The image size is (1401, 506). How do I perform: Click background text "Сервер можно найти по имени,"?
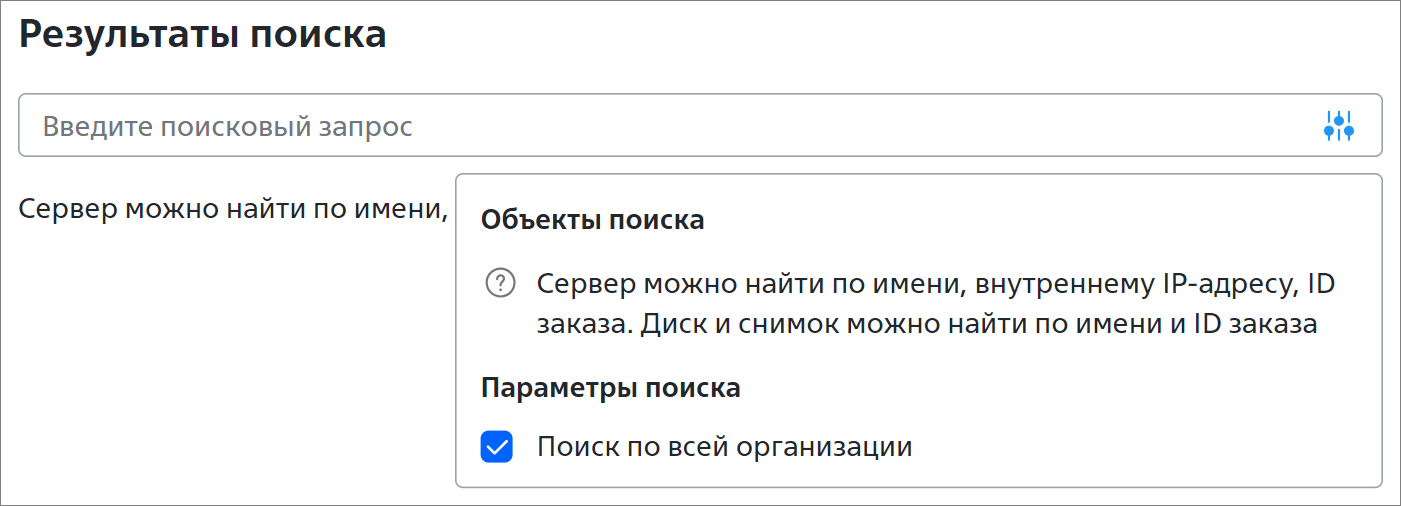(233, 210)
